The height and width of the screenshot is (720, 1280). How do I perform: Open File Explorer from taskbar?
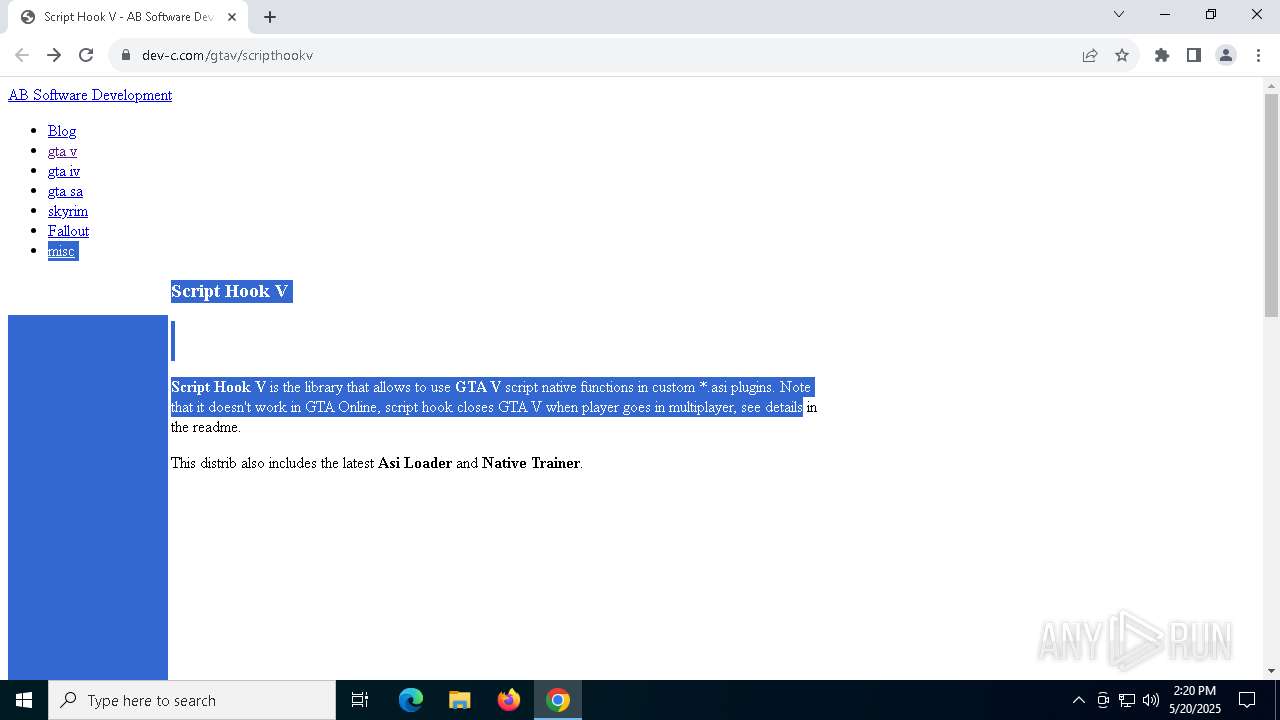tap(460, 700)
